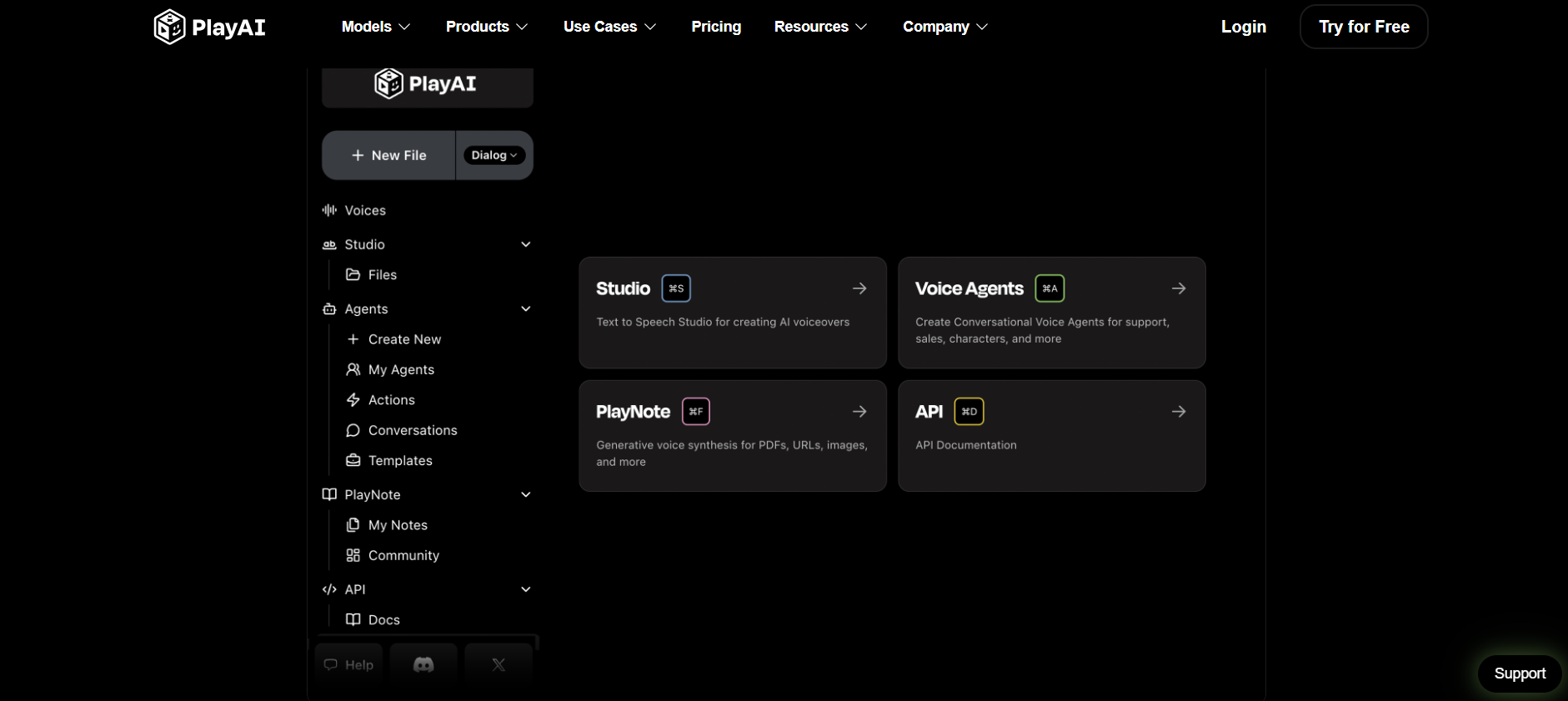Collapse the Agents section chevron

click(x=526, y=308)
